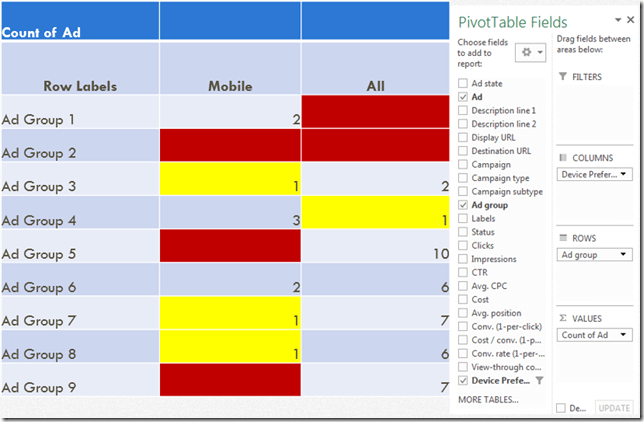Uncheck the Ad group field
The image size is (644, 422).
(462, 205)
